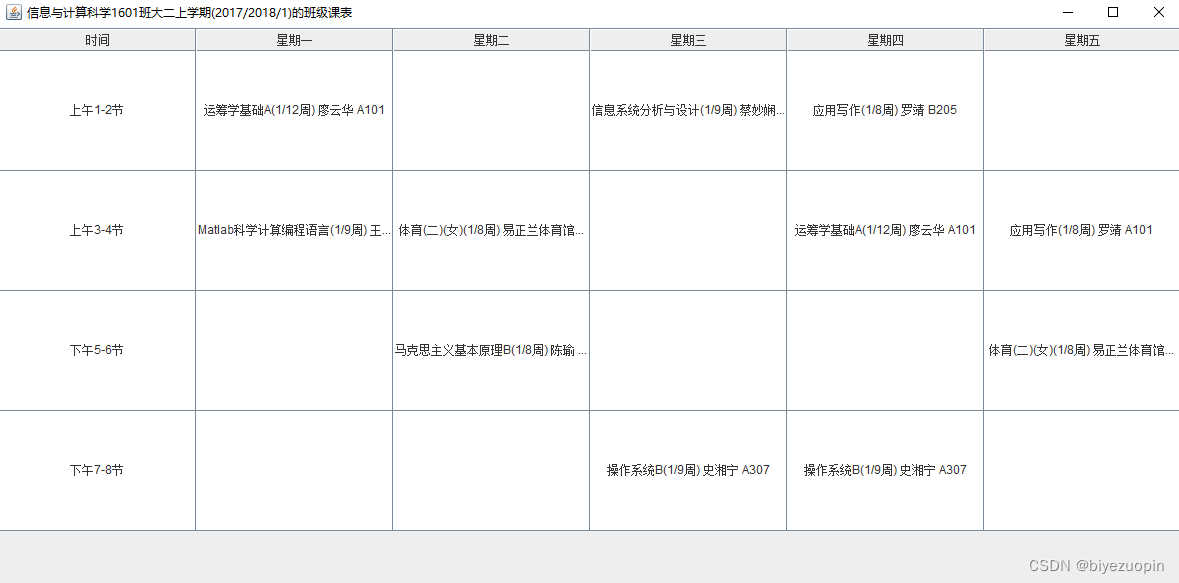Select Tuesday 体育(二)(女) 易正兰 cell

(491, 230)
